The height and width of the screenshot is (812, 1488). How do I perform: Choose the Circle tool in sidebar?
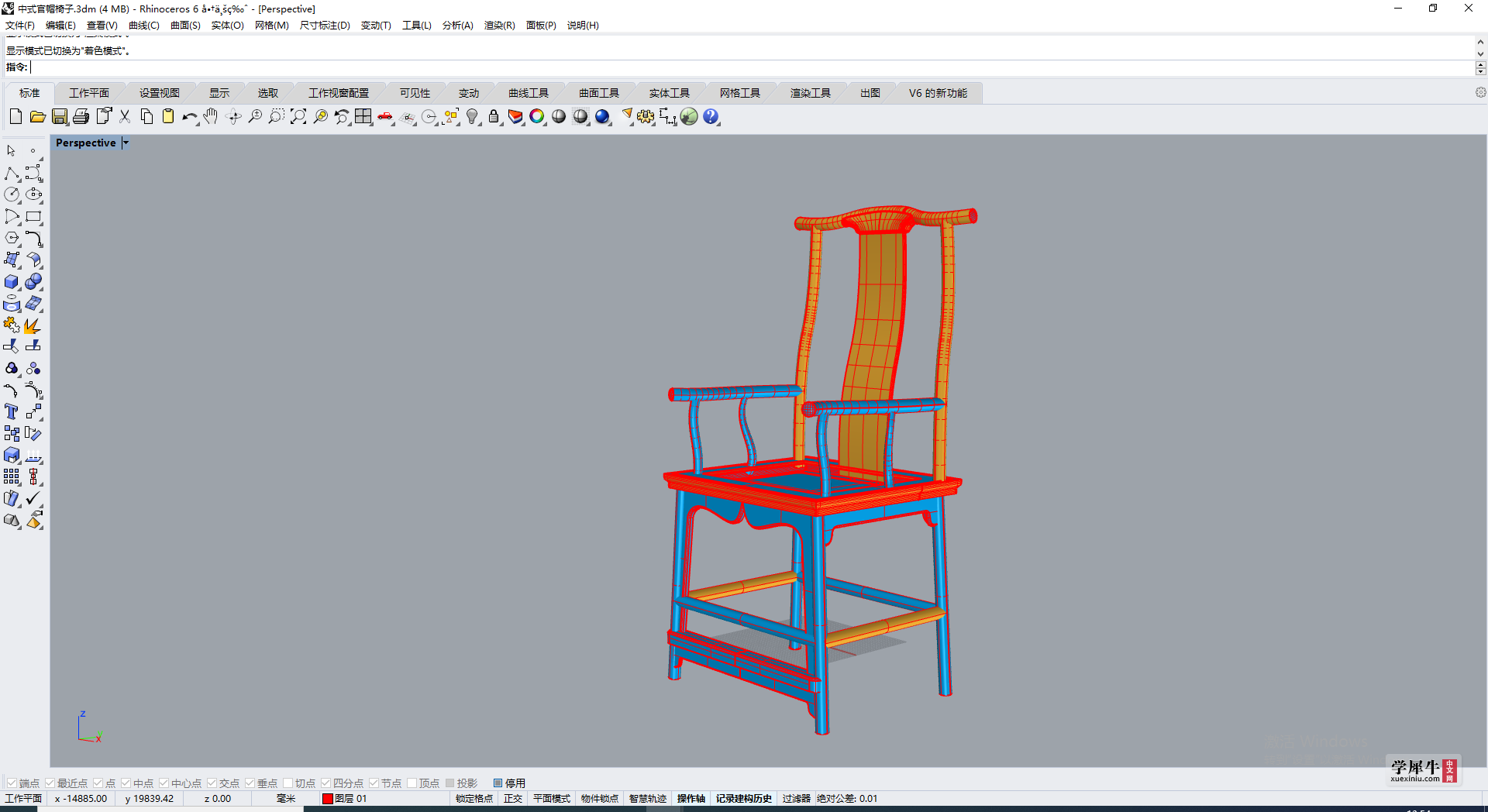pyautogui.click(x=12, y=195)
